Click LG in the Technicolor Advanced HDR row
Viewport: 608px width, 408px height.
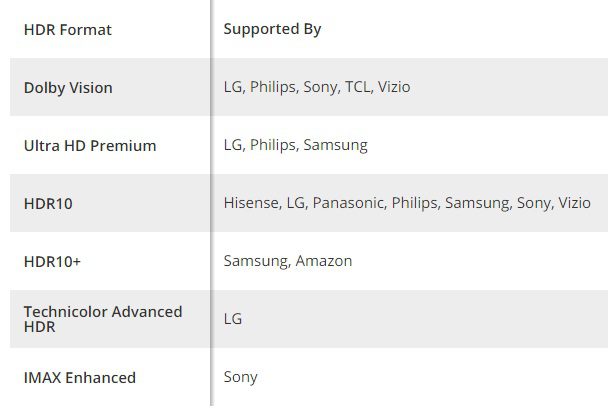[233, 320]
